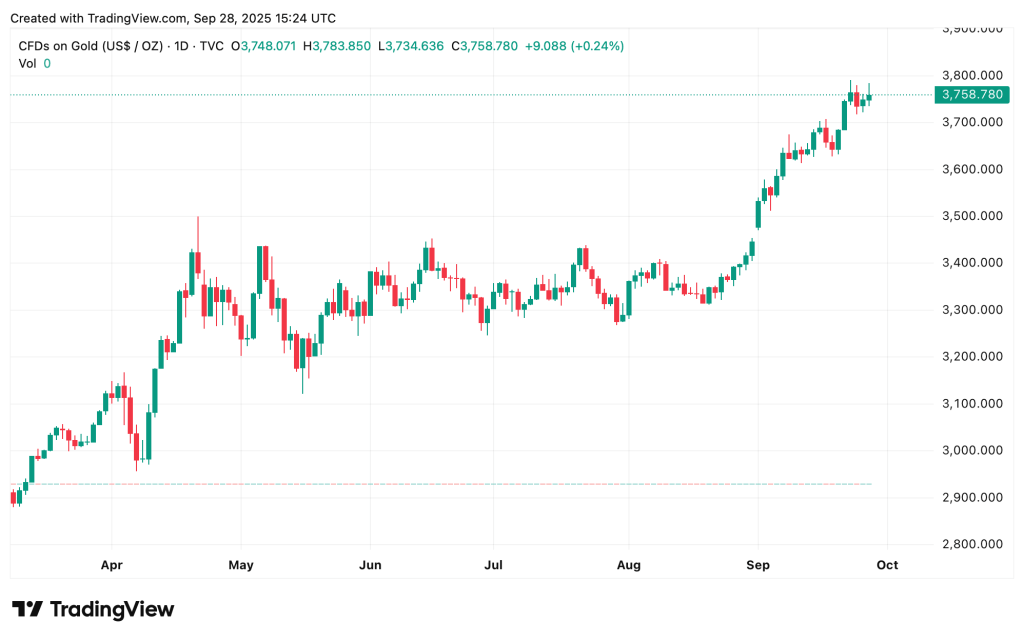1024x640 pixels.
Task: Click the current price label 3,758.780
Action: (970, 95)
